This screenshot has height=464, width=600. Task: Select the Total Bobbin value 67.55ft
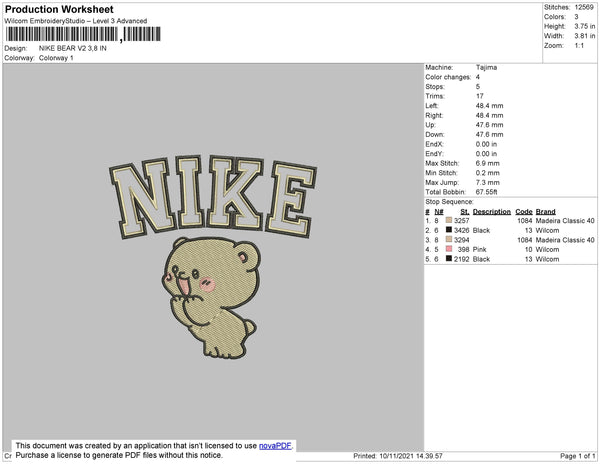click(x=486, y=192)
